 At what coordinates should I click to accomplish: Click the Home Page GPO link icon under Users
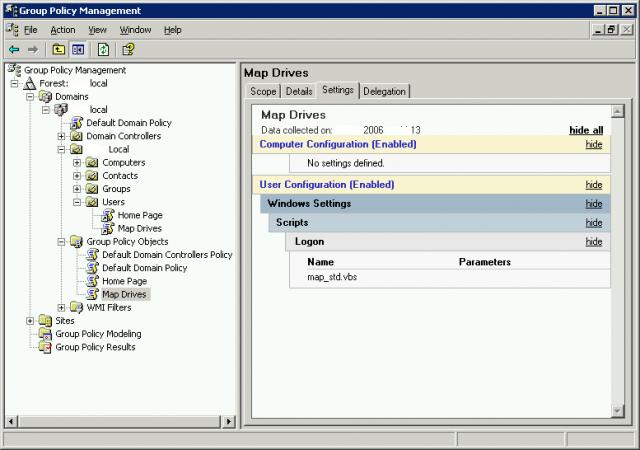pos(108,215)
